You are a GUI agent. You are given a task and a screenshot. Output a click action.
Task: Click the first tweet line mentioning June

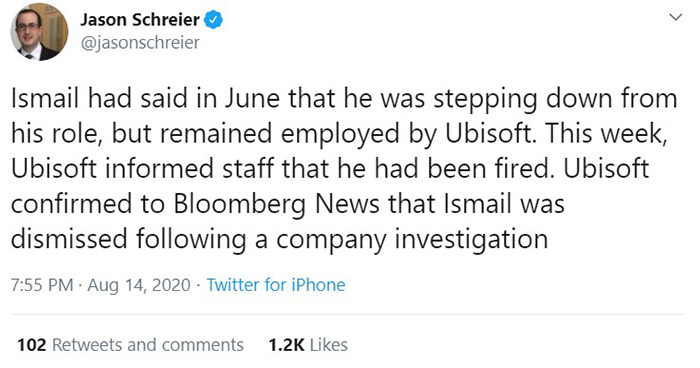pos(344,99)
